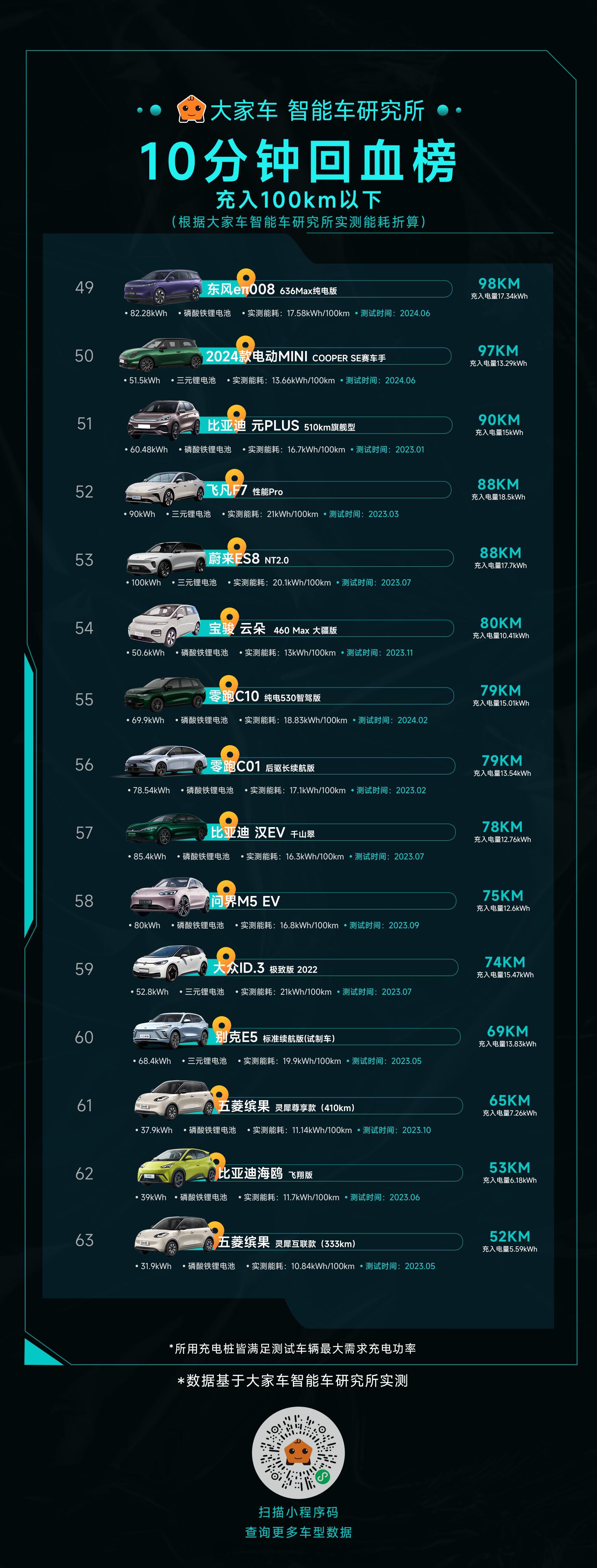Select the green MINI Cooper car image

161,354
